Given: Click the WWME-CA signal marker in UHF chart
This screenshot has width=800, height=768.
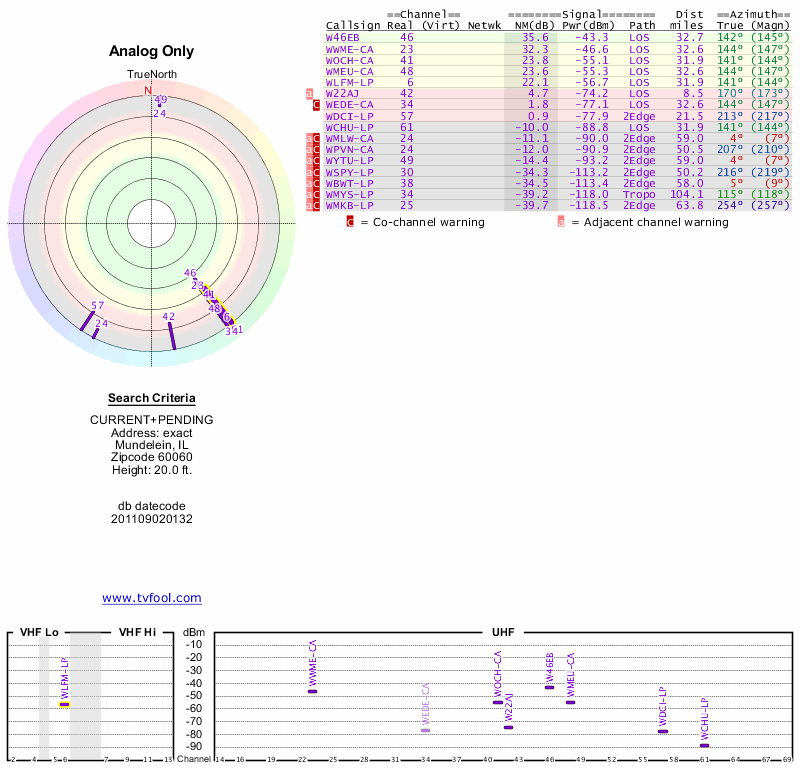Looking at the screenshot, I should pos(312,691).
